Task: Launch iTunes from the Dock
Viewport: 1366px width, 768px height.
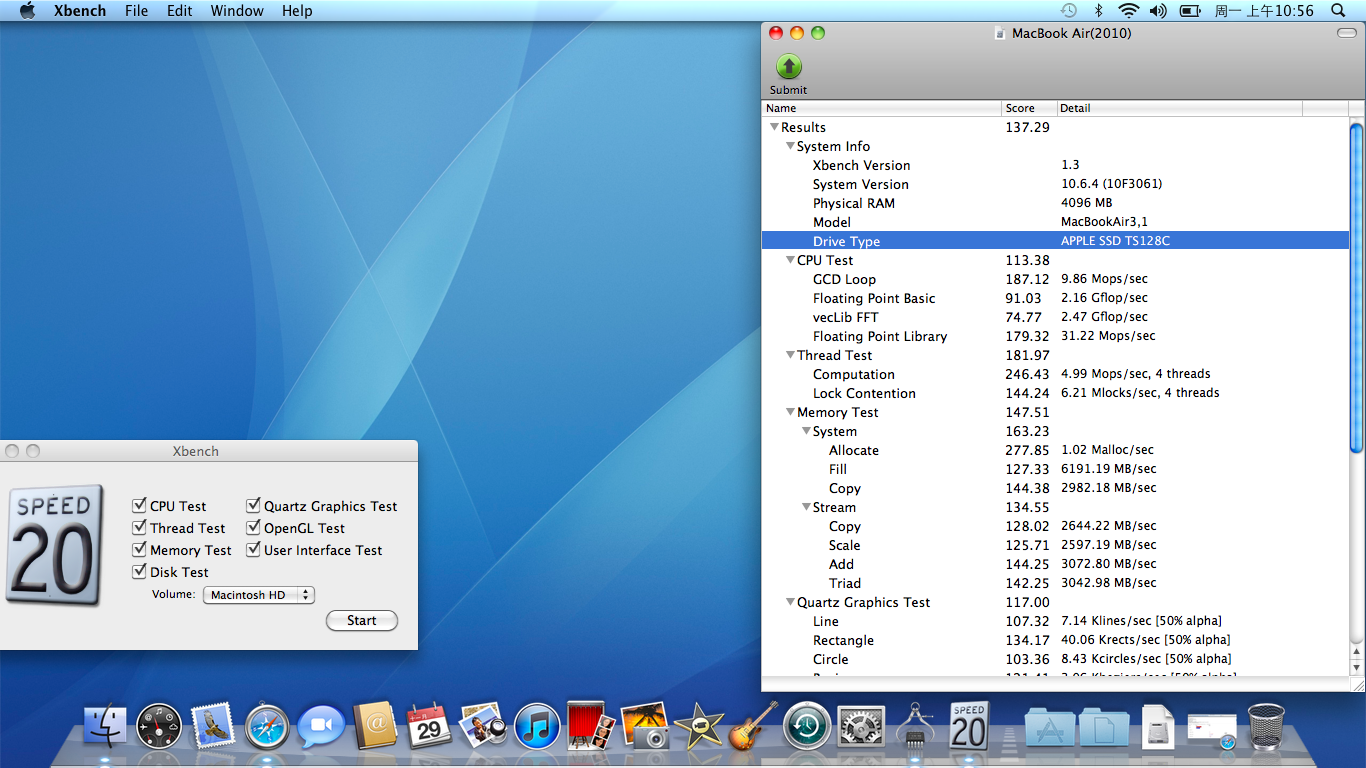Action: tap(537, 727)
